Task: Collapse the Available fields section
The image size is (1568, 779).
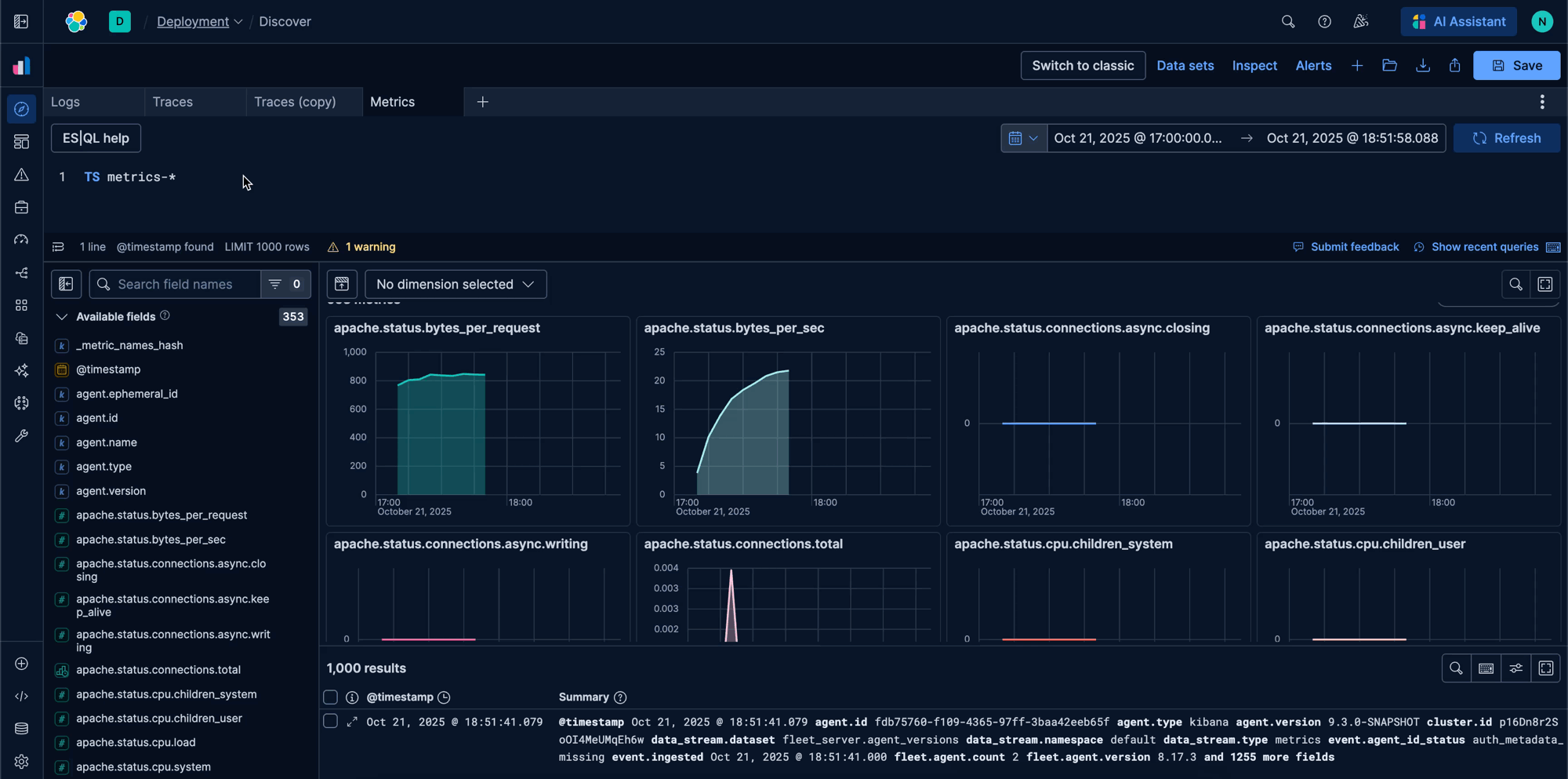Action: [61, 317]
